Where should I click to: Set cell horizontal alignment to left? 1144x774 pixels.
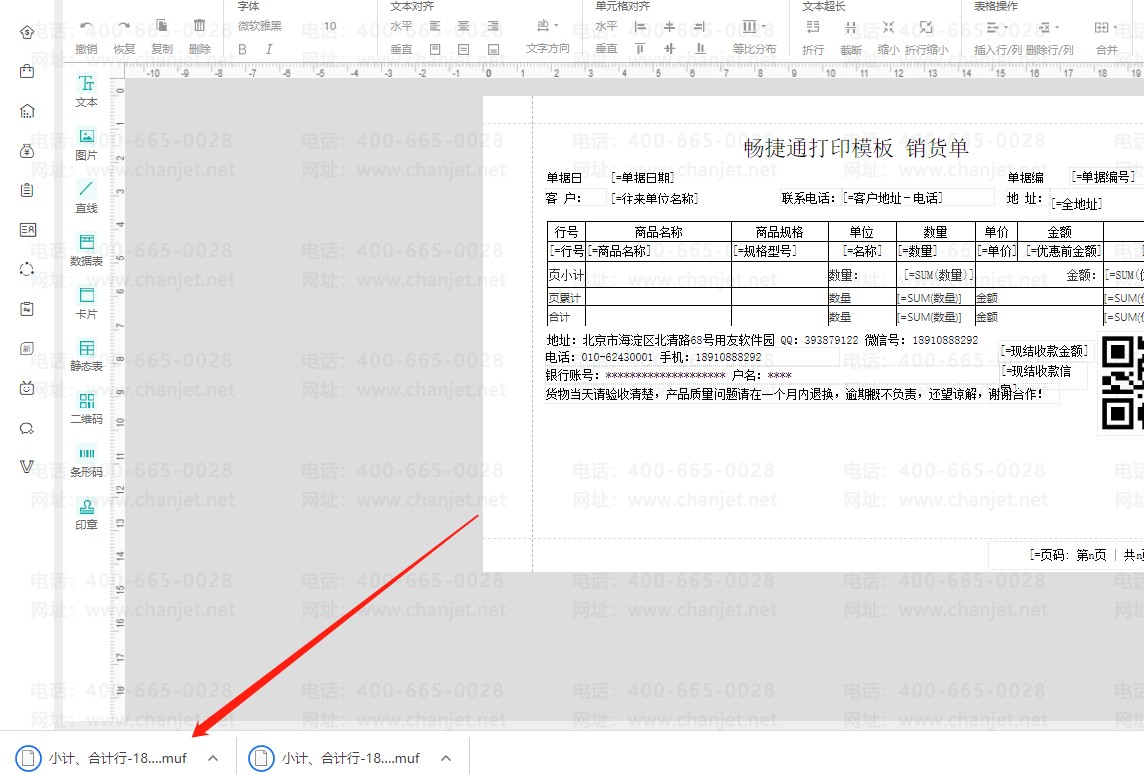[640, 27]
